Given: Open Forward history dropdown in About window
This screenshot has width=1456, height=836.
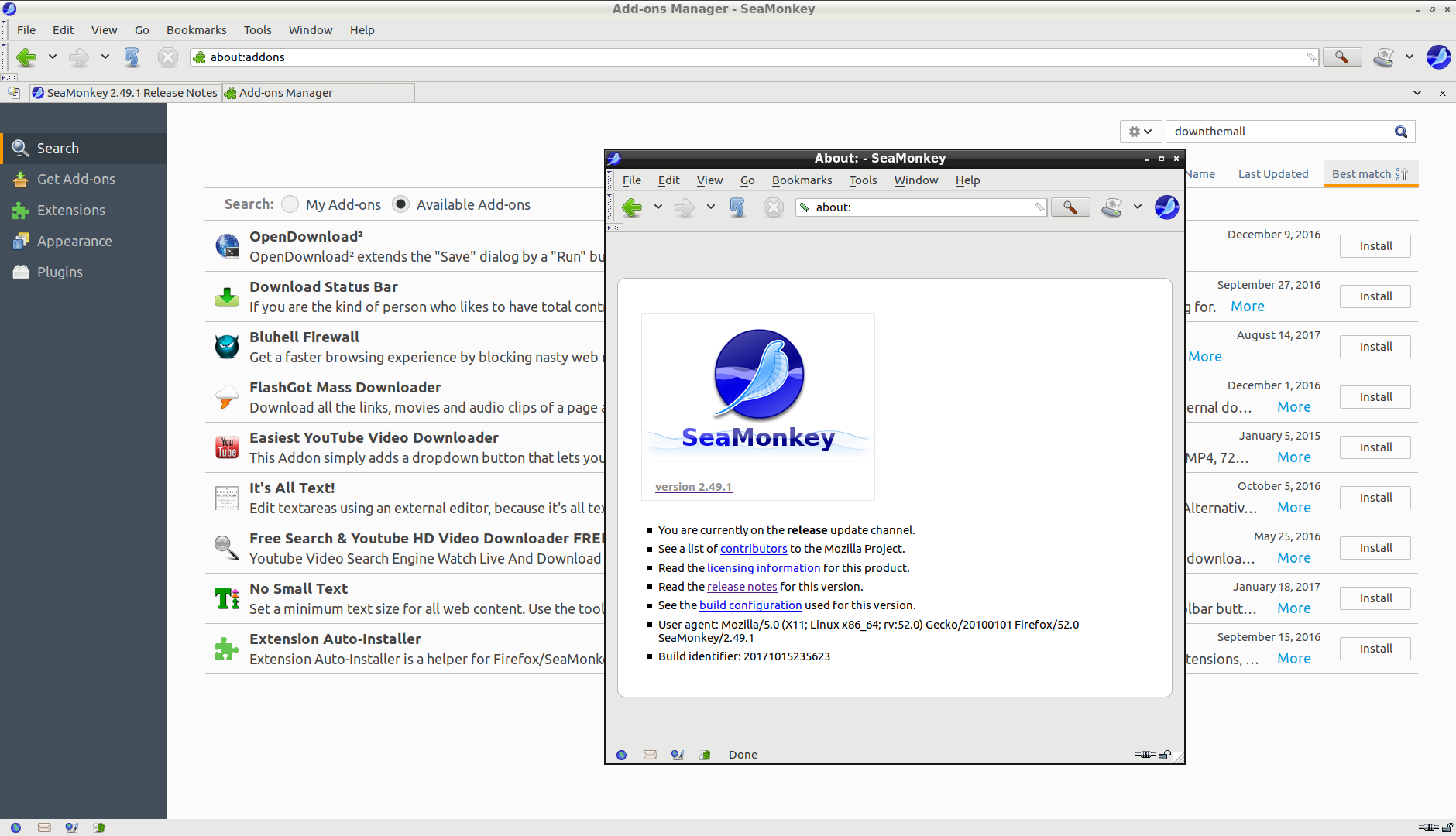Looking at the screenshot, I should pos(711,207).
